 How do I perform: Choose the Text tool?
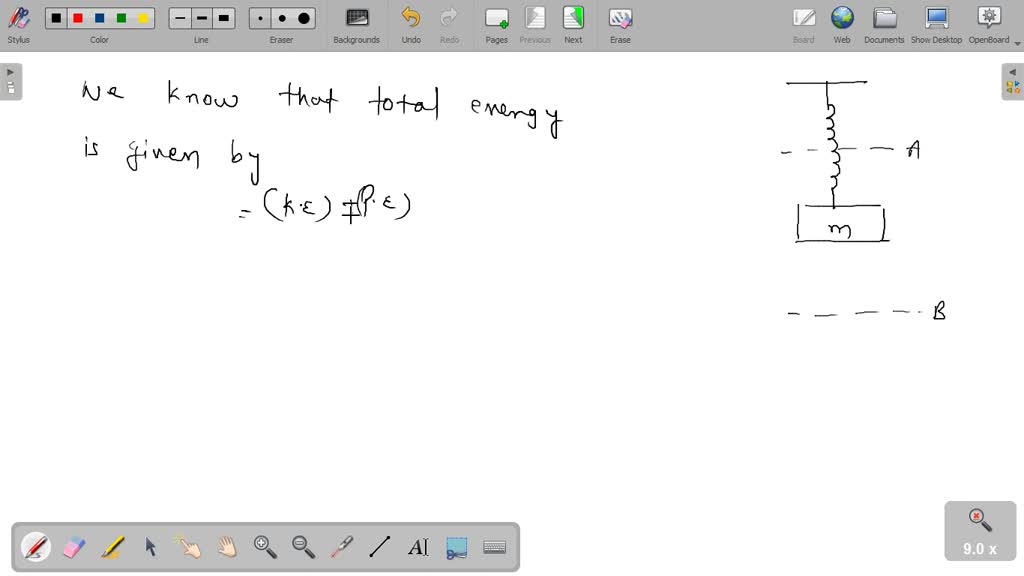coord(418,547)
